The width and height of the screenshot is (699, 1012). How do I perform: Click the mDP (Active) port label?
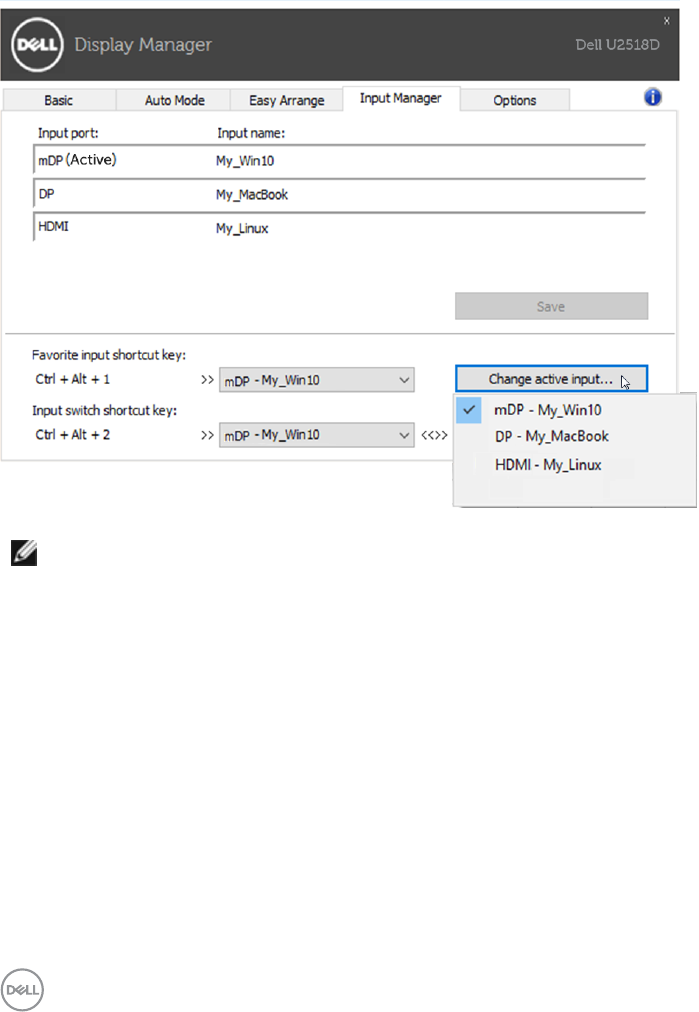(x=77, y=160)
